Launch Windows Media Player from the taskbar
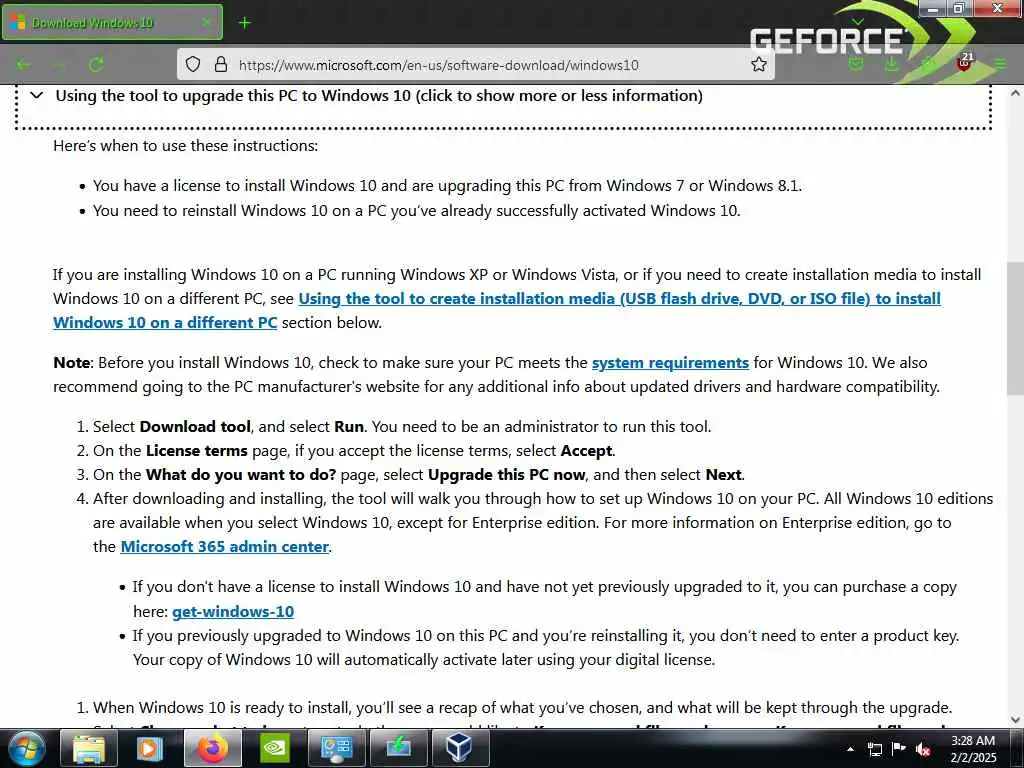 (149, 748)
